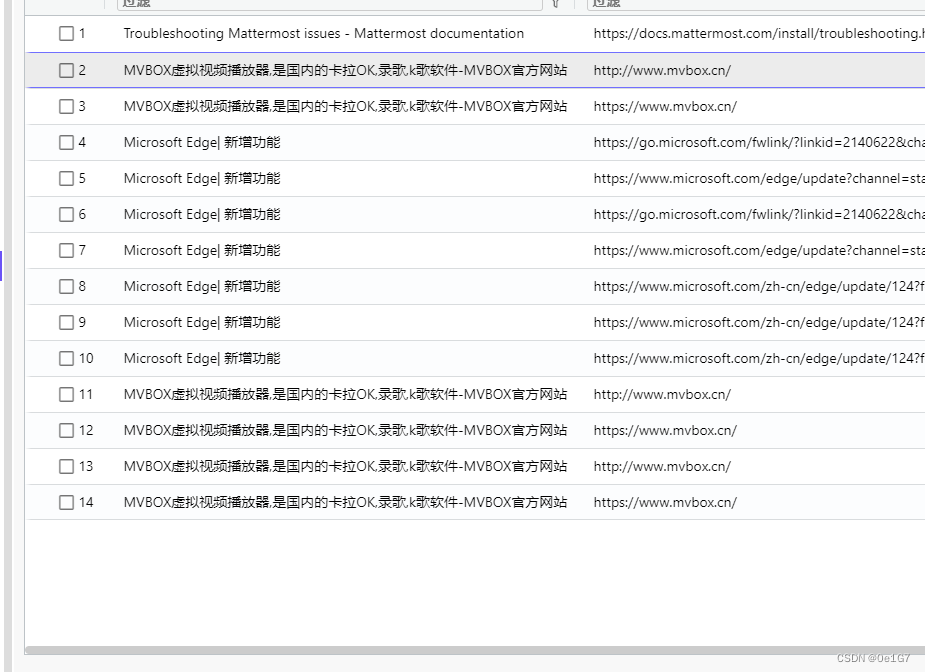Enable the row 13 checkbox
925x672 pixels.
(x=66, y=467)
